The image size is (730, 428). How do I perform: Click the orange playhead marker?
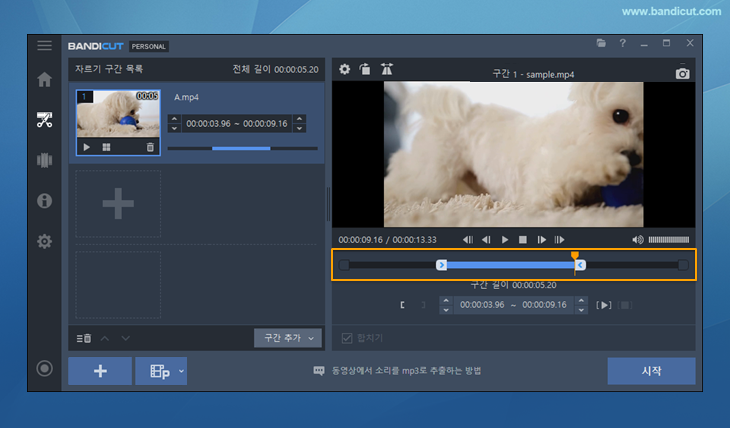coord(575,255)
